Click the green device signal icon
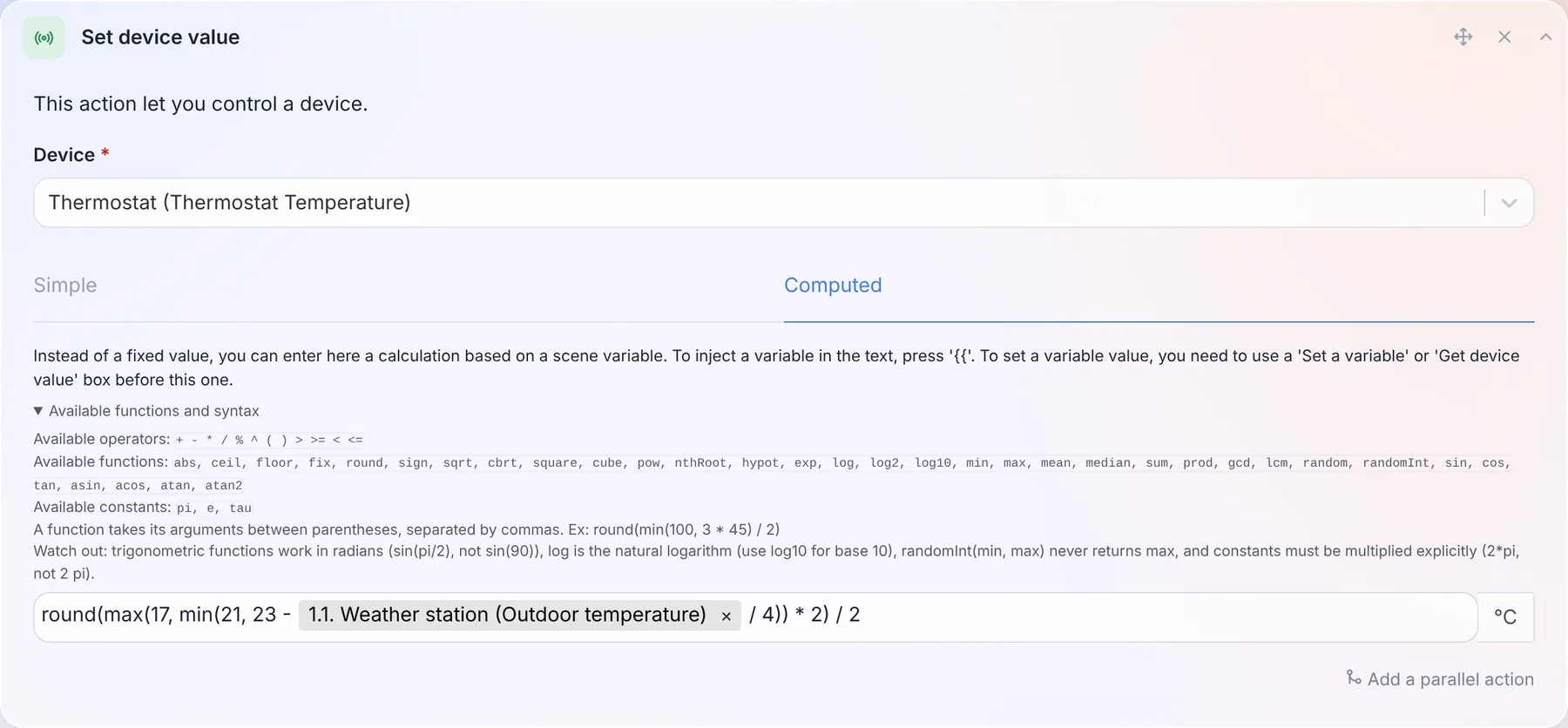The image size is (1568, 728). (44, 37)
